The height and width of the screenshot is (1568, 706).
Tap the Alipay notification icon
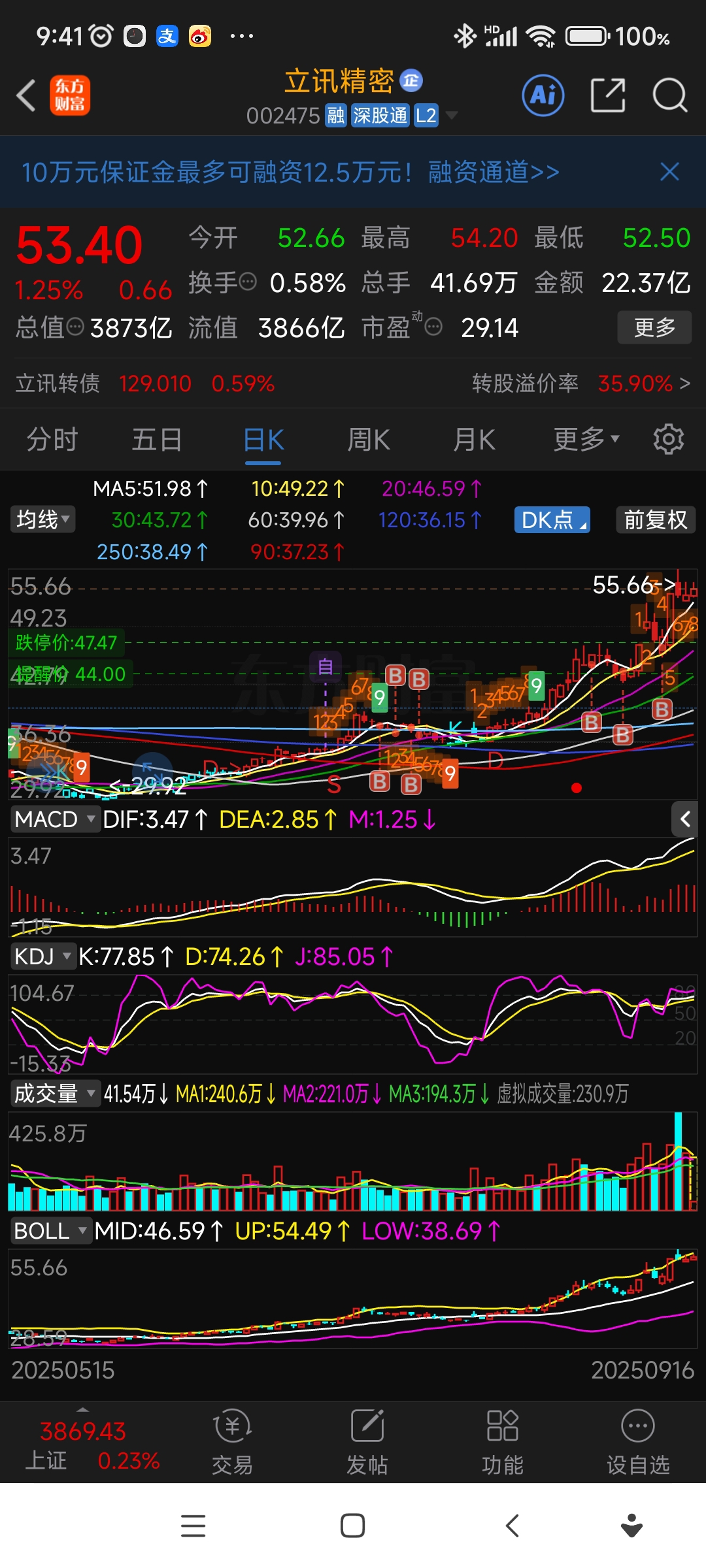click(167, 36)
